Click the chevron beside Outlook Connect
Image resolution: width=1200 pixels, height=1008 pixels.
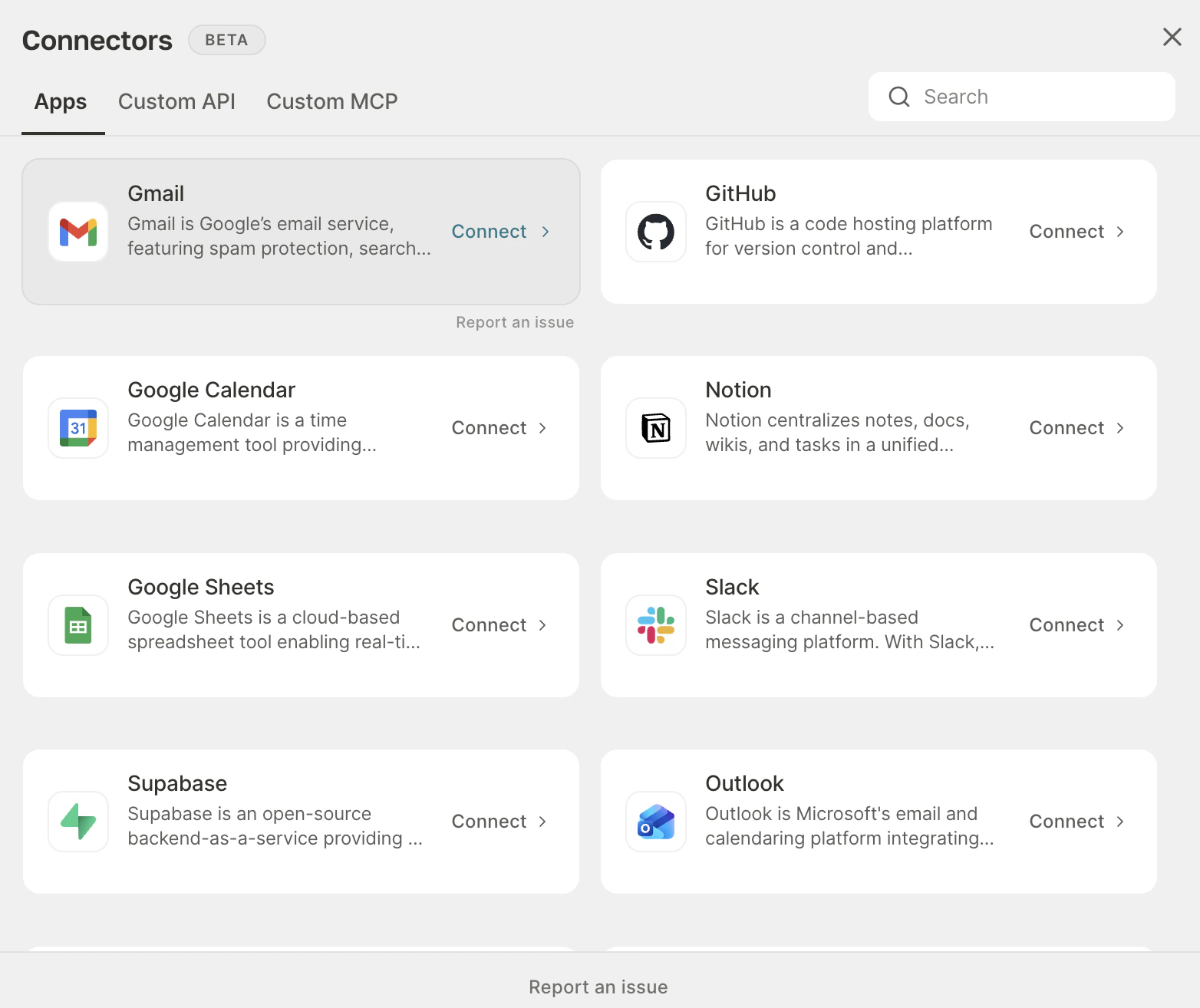point(1120,822)
